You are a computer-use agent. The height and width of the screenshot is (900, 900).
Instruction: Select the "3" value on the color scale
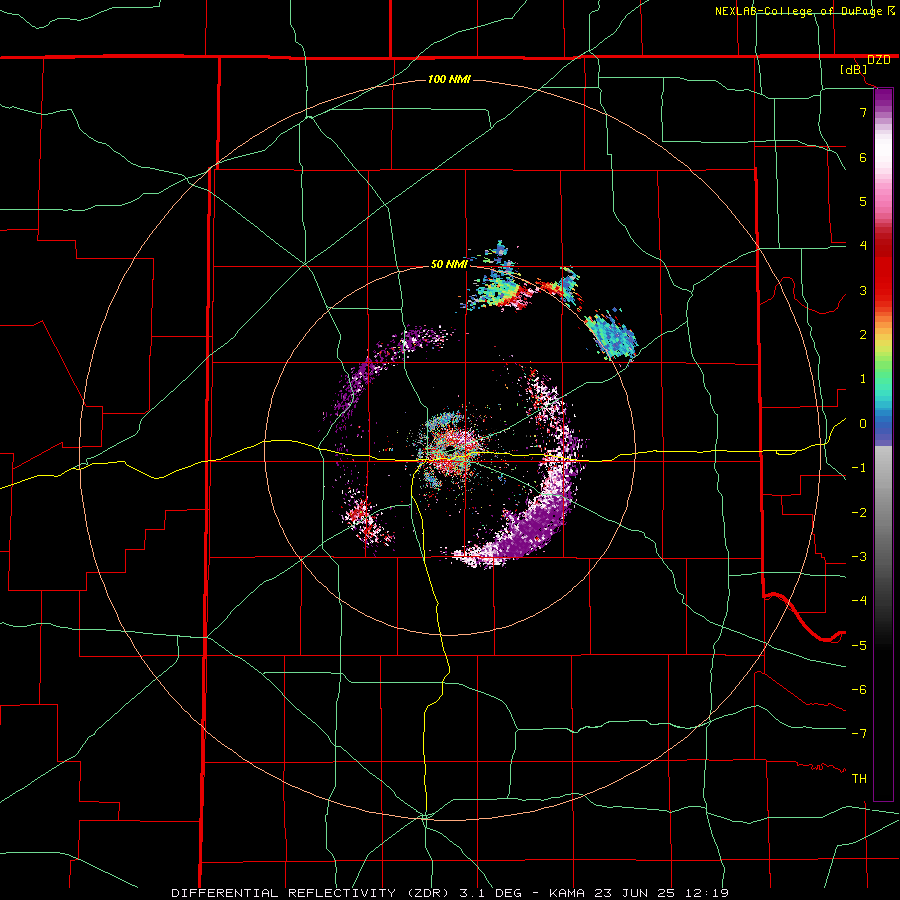pyautogui.click(x=863, y=290)
